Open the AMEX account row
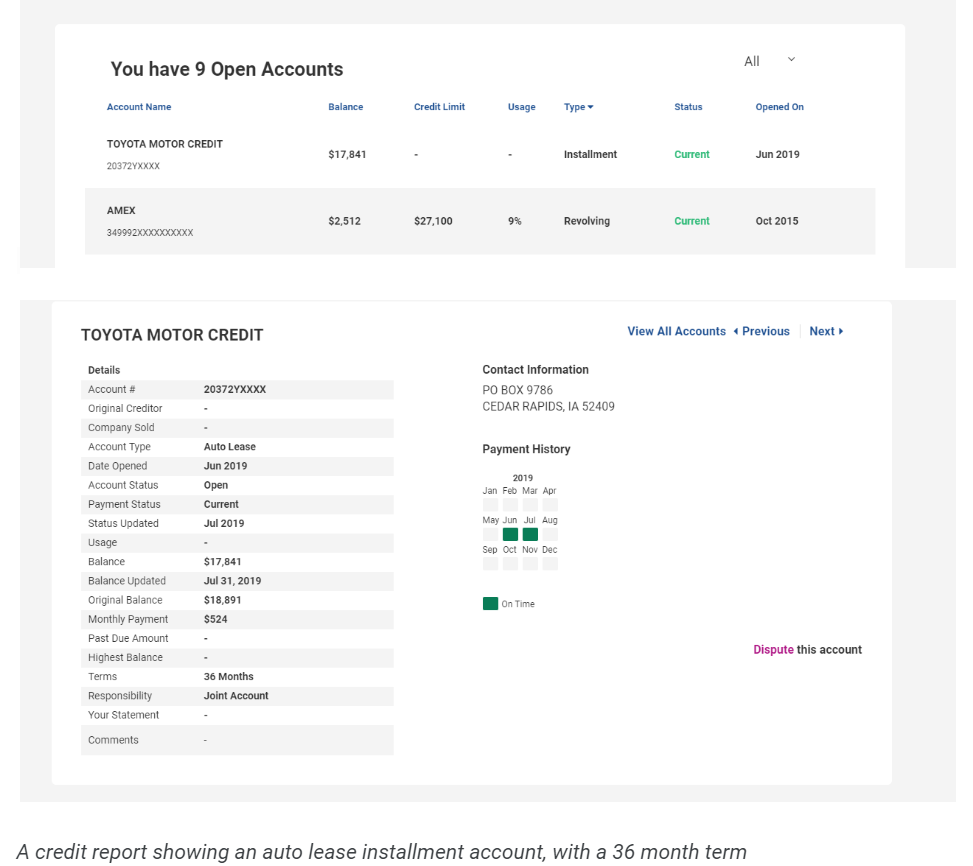The image size is (973, 866). point(480,221)
